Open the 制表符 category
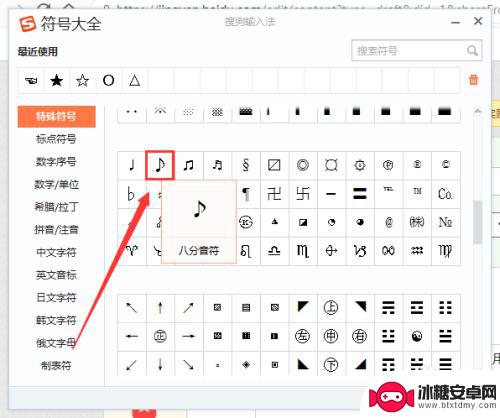Viewport: 500px width, 418px height. (57, 366)
